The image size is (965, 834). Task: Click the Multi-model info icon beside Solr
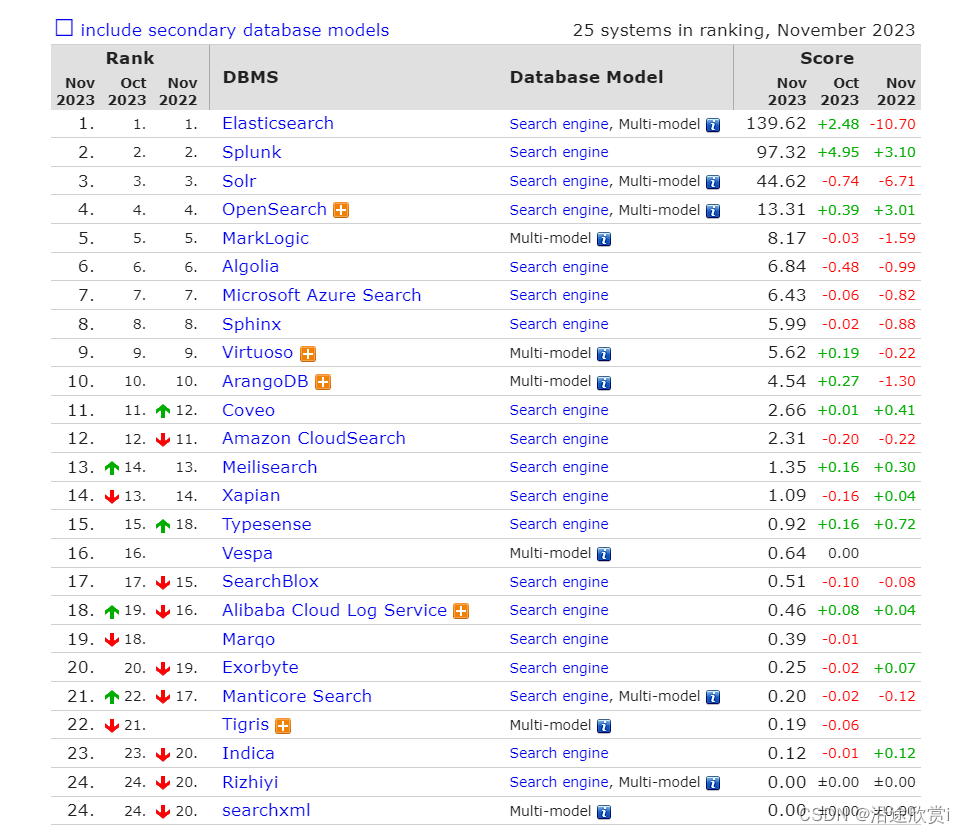[712, 181]
